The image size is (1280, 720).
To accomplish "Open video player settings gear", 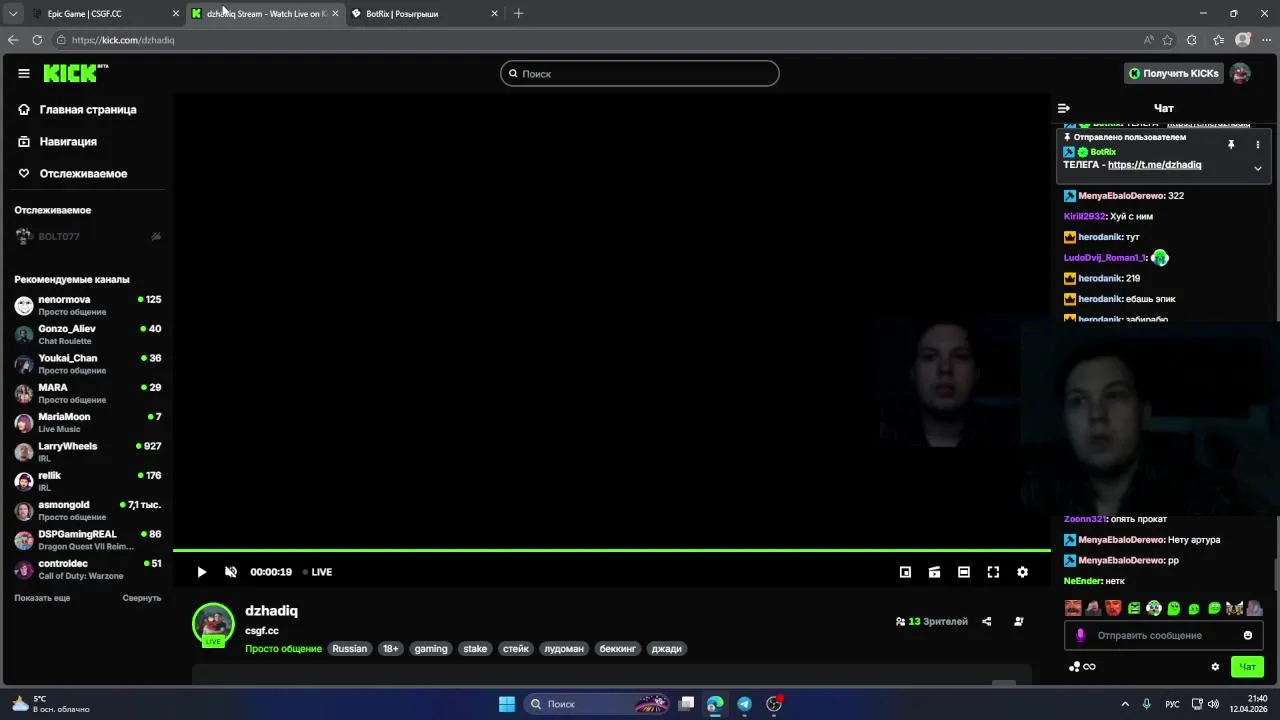I will click(1022, 572).
